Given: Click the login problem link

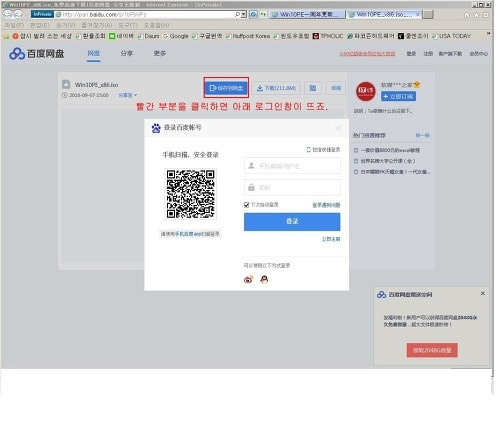Looking at the screenshot, I should (x=326, y=205).
